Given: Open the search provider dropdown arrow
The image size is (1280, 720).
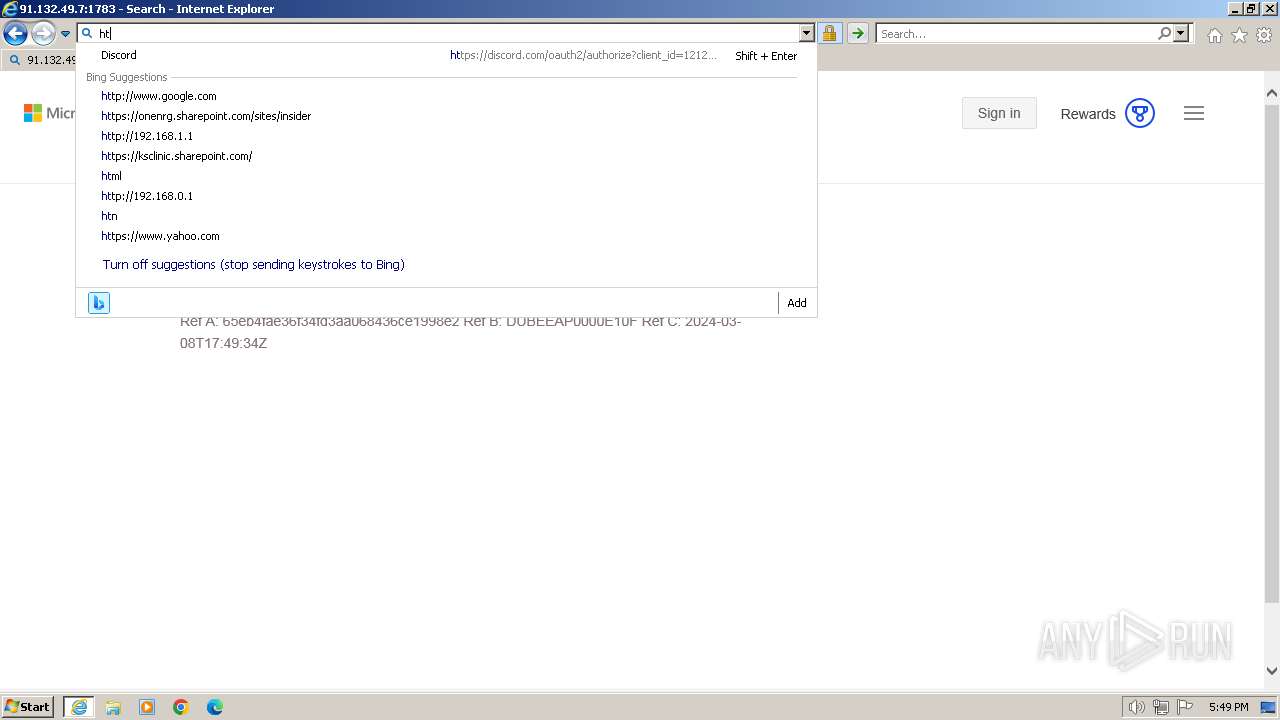Looking at the screenshot, I should (1181, 33).
